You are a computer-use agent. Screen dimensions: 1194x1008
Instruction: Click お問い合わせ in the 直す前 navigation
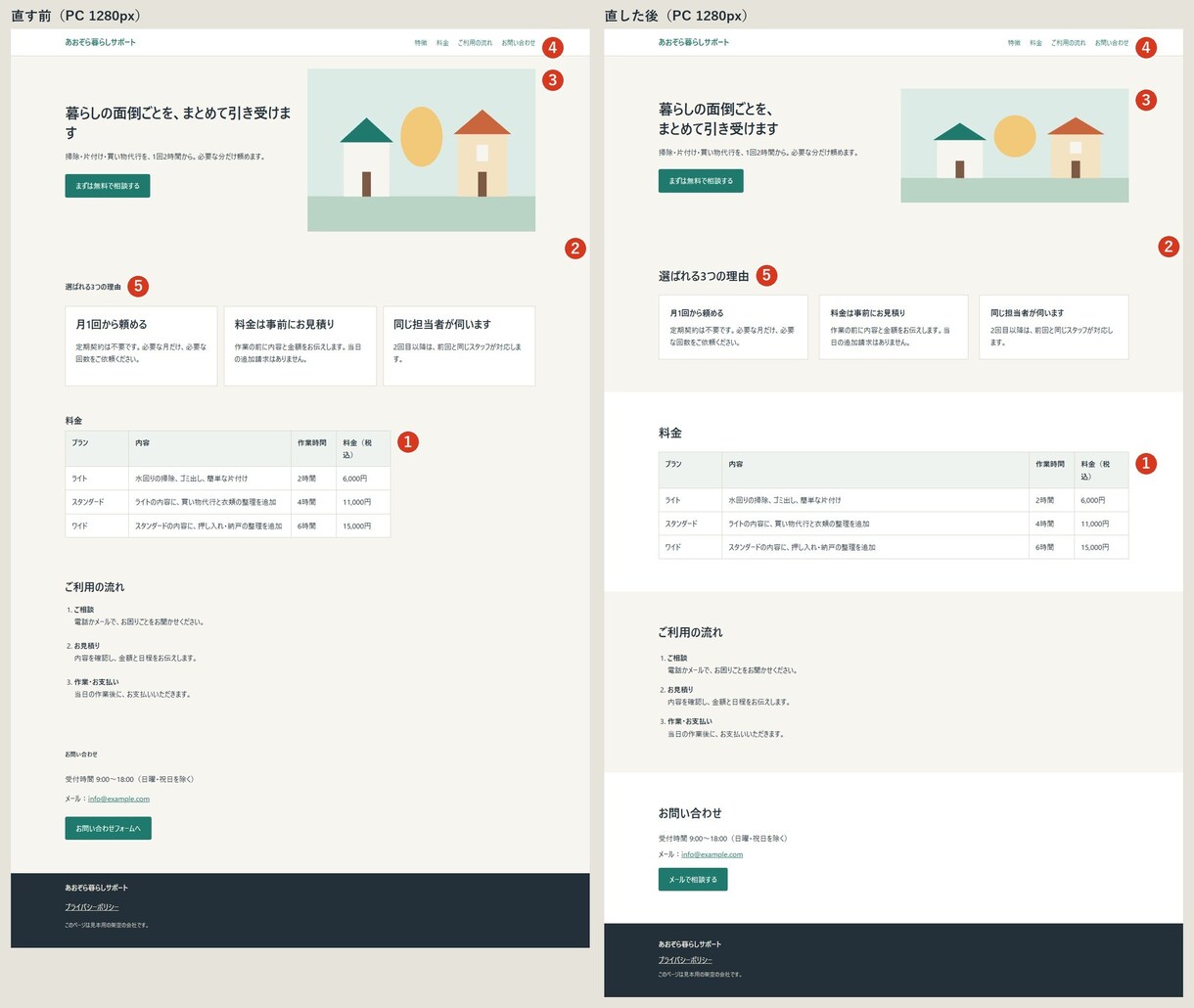[518, 43]
